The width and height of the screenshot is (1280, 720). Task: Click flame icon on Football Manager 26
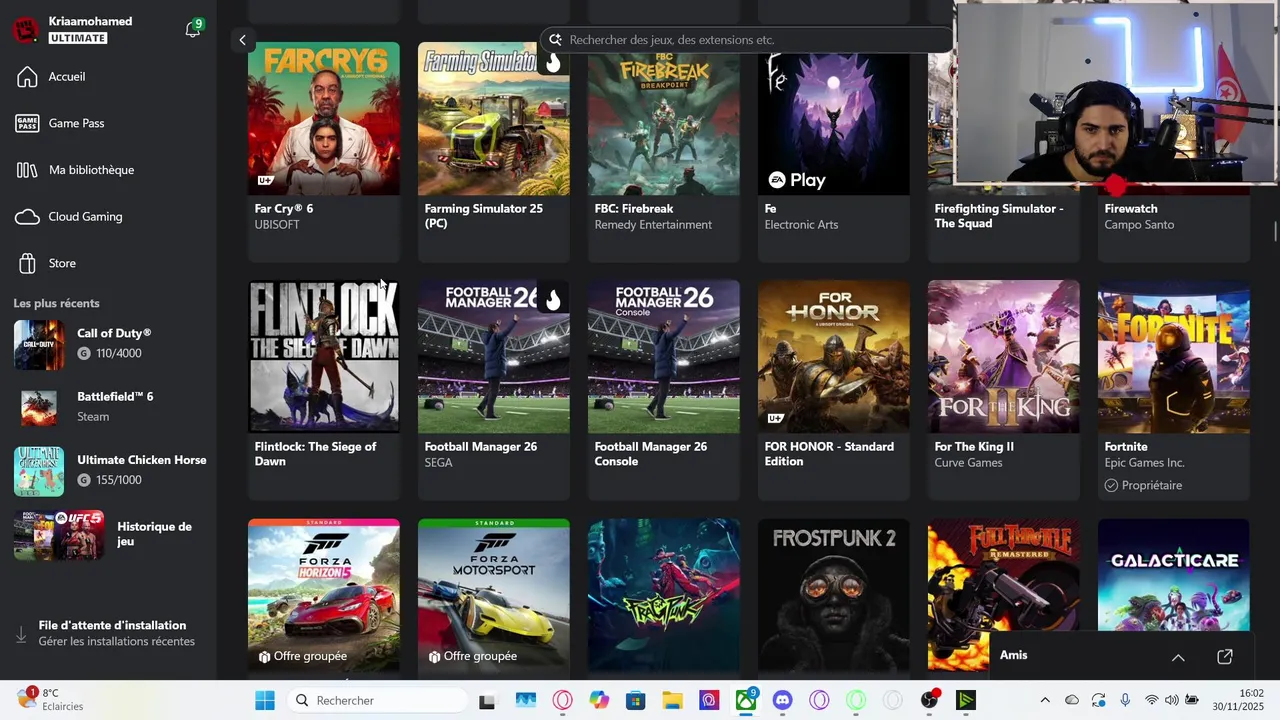pos(553,300)
